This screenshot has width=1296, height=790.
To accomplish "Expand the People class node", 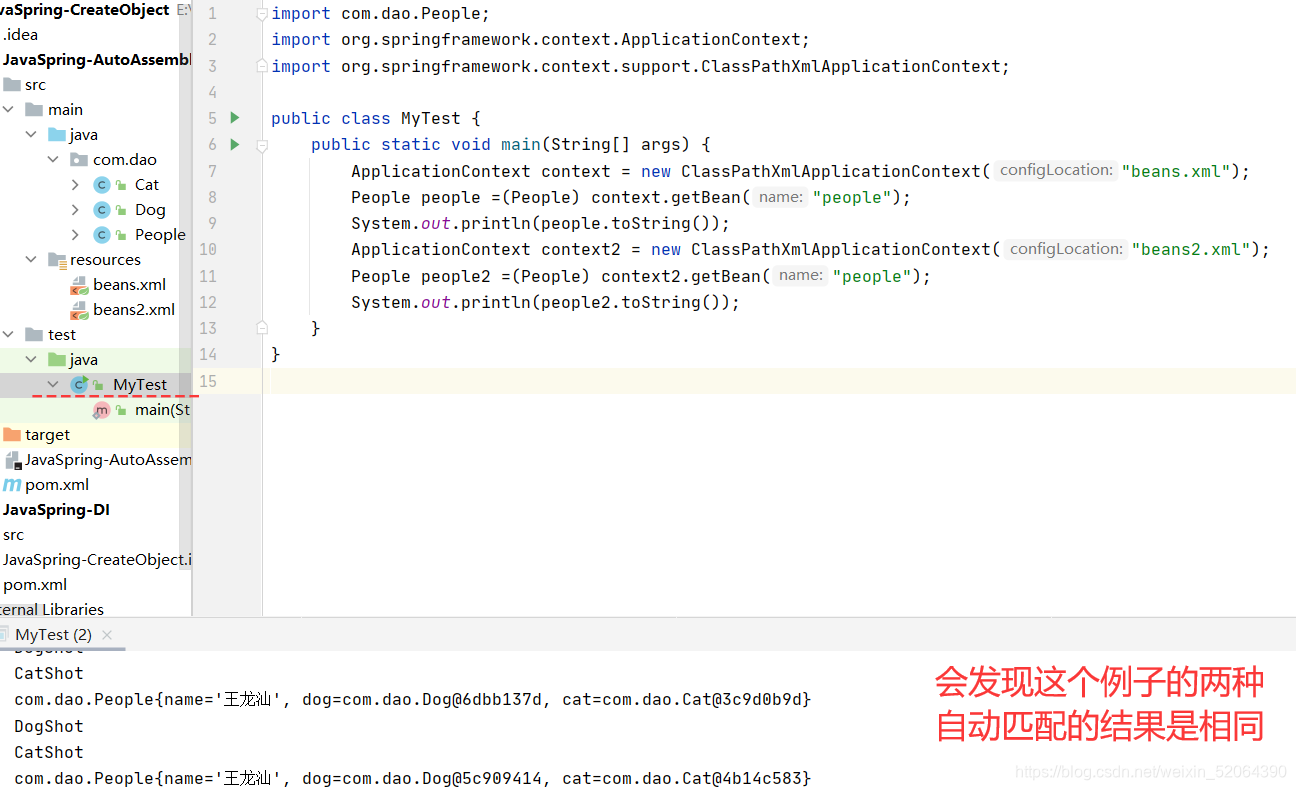I will [x=75, y=234].
